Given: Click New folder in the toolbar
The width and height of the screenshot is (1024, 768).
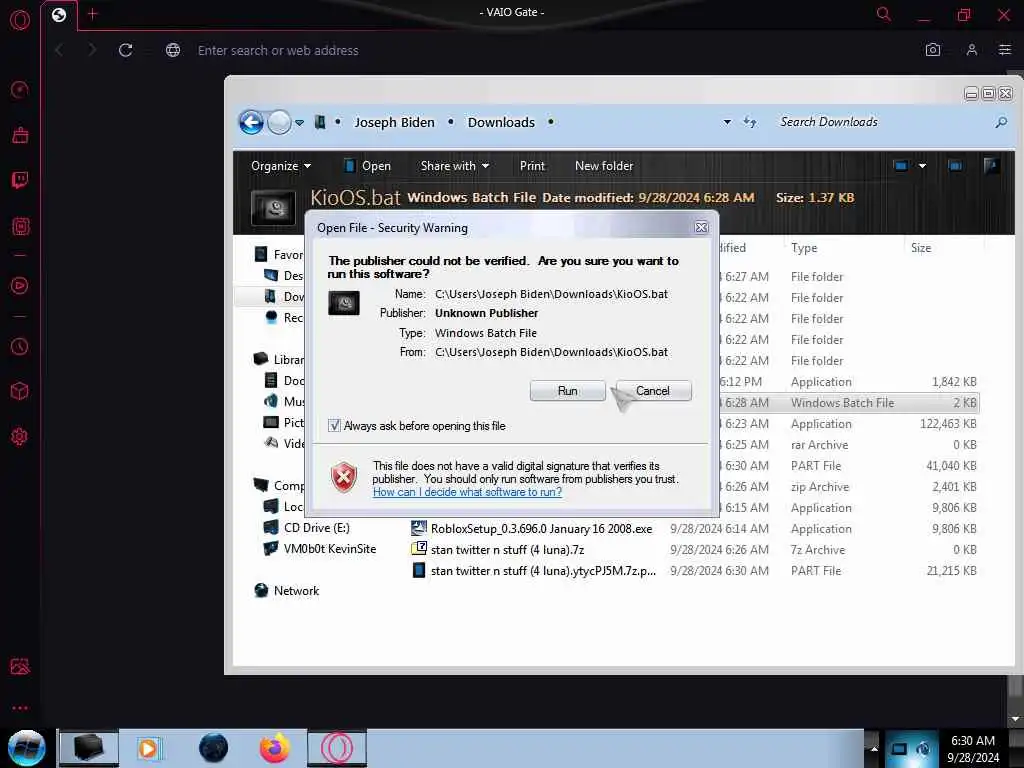Looking at the screenshot, I should pos(604,166).
